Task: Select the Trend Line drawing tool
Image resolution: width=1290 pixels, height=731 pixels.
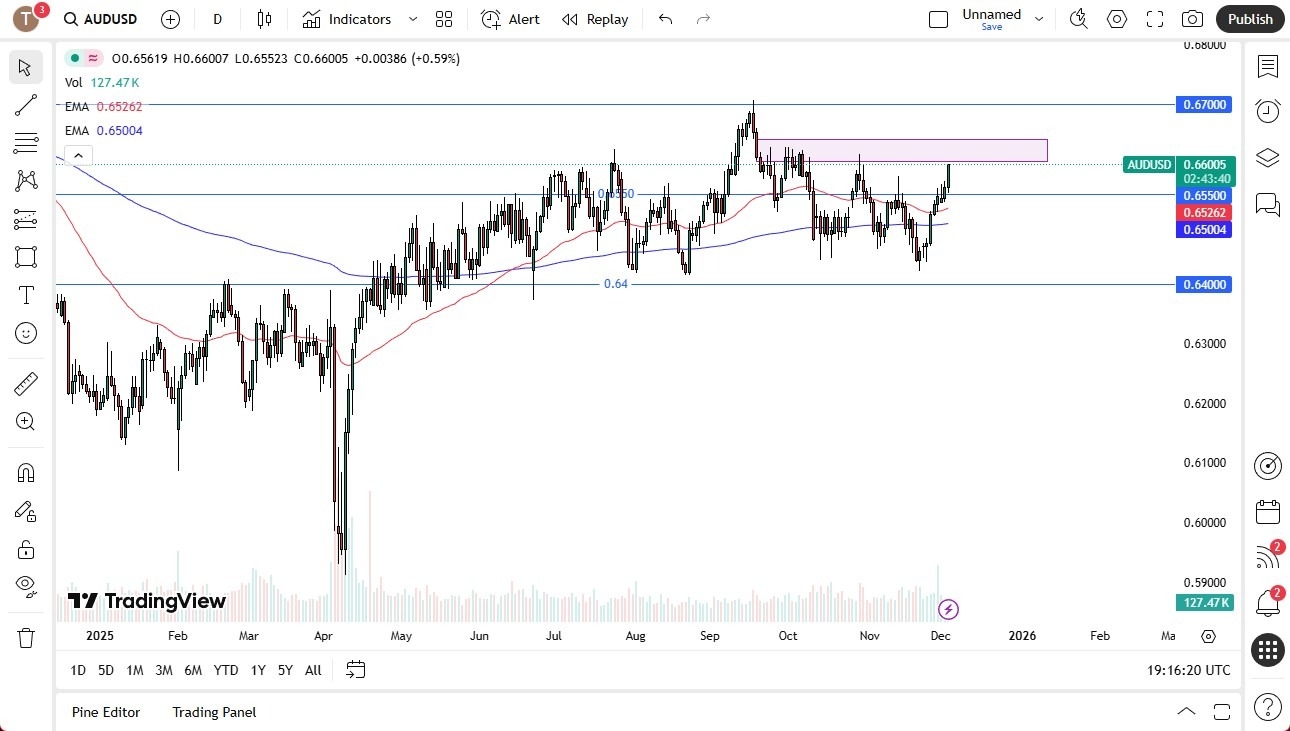Action: [x=25, y=105]
